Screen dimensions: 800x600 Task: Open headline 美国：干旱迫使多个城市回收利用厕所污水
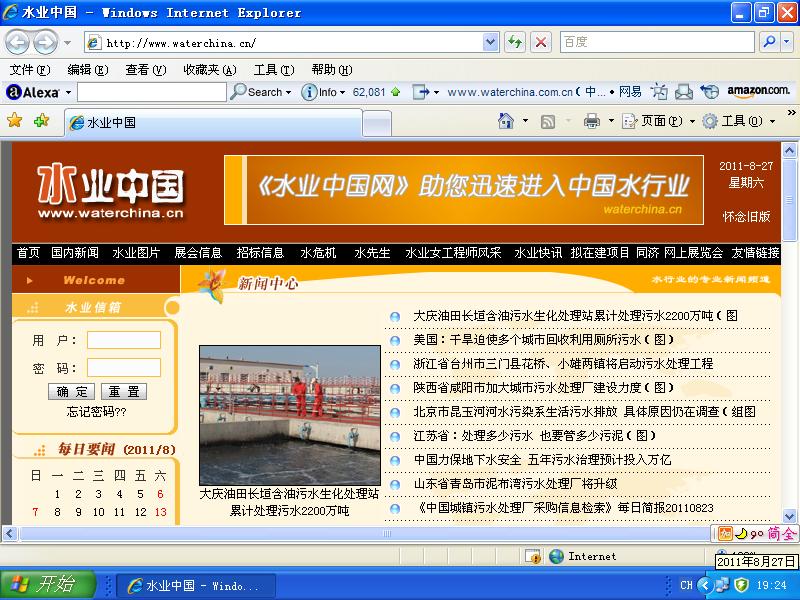(x=543, y=339)
